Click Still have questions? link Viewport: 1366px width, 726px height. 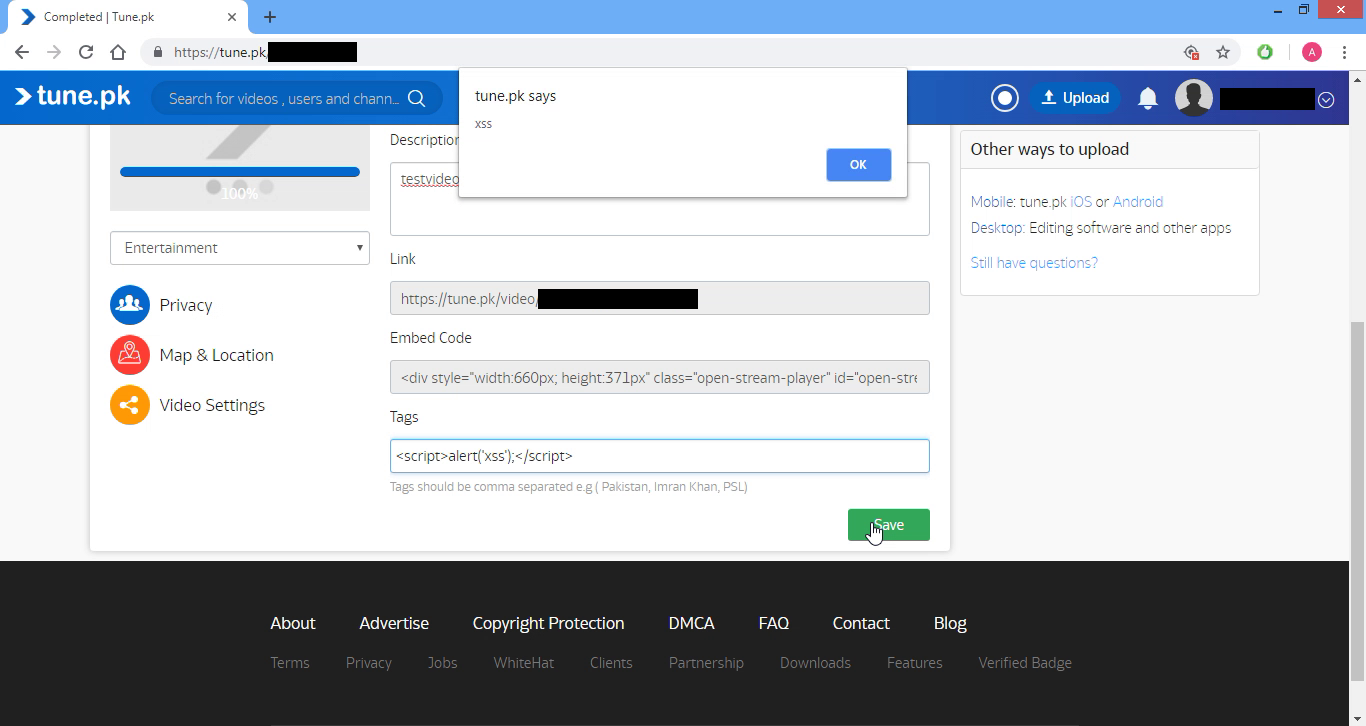point(1034,262)
